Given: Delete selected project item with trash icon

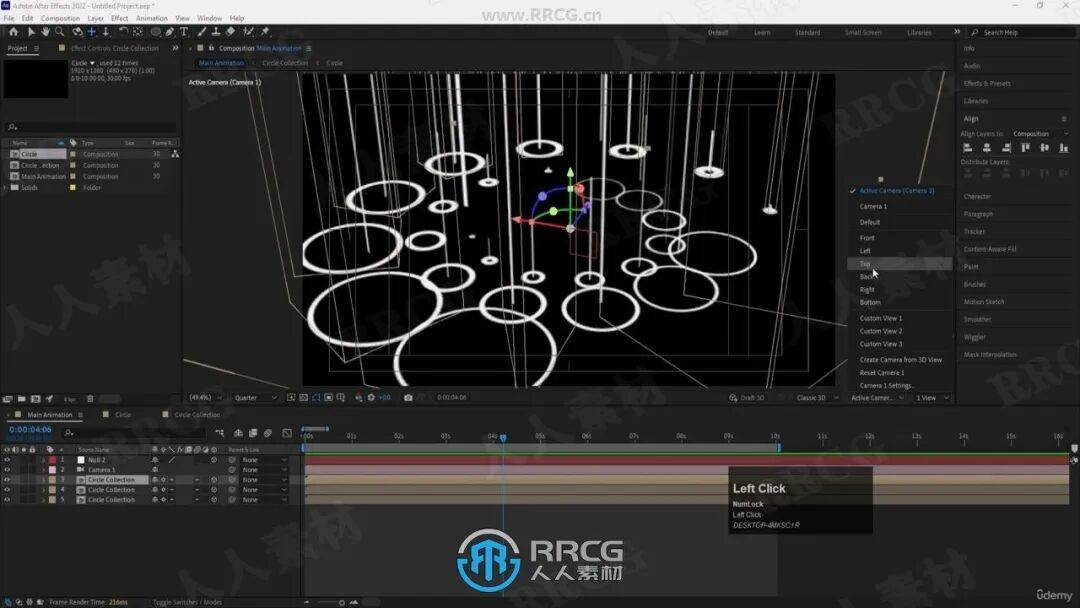Looking at the screenshot, I should (x=90, y=398).
